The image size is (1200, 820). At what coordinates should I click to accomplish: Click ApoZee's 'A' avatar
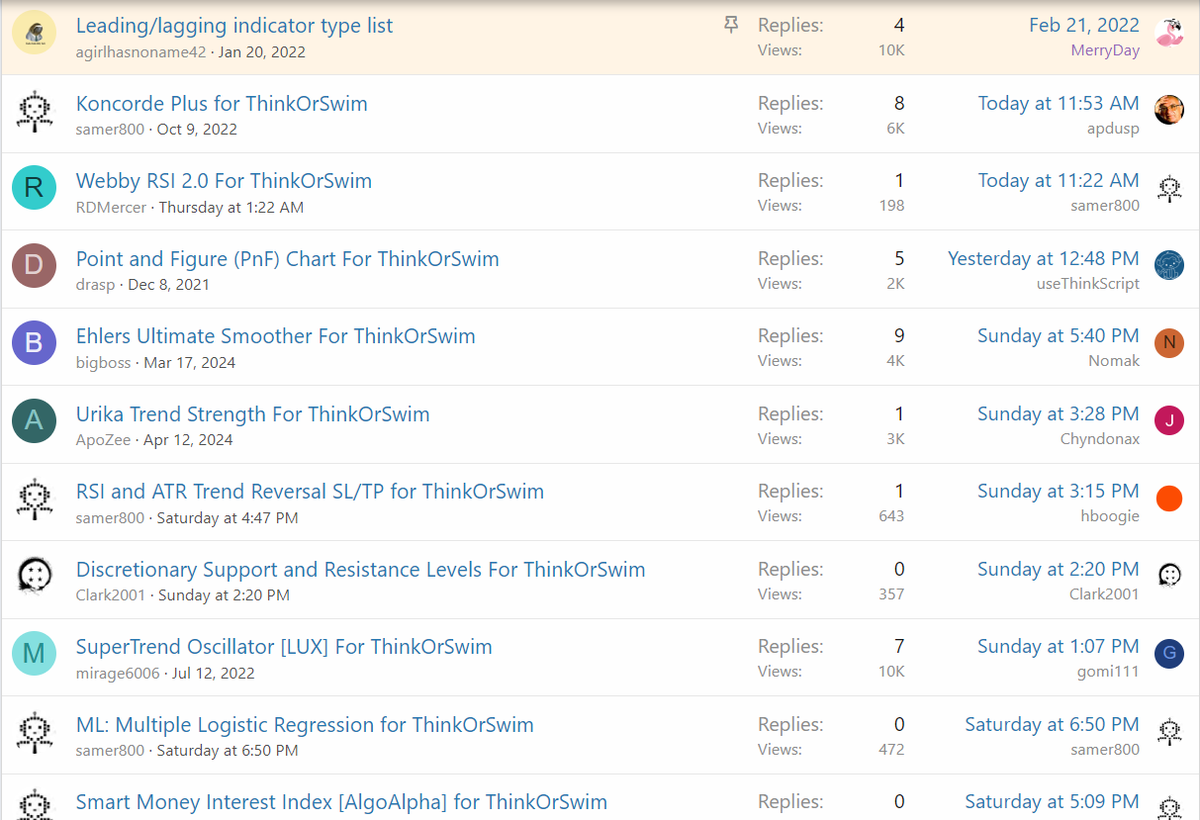(x=34, y=420)
